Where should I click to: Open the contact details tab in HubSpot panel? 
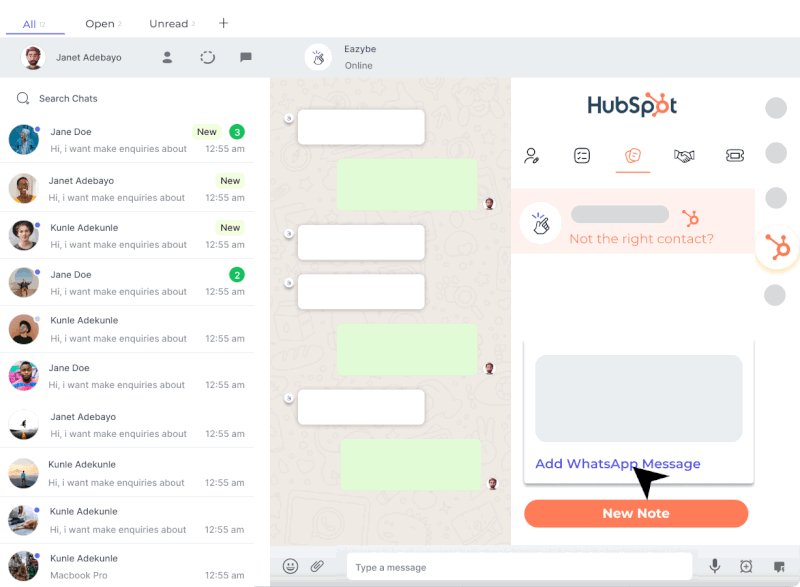click(x=531, y=154)
